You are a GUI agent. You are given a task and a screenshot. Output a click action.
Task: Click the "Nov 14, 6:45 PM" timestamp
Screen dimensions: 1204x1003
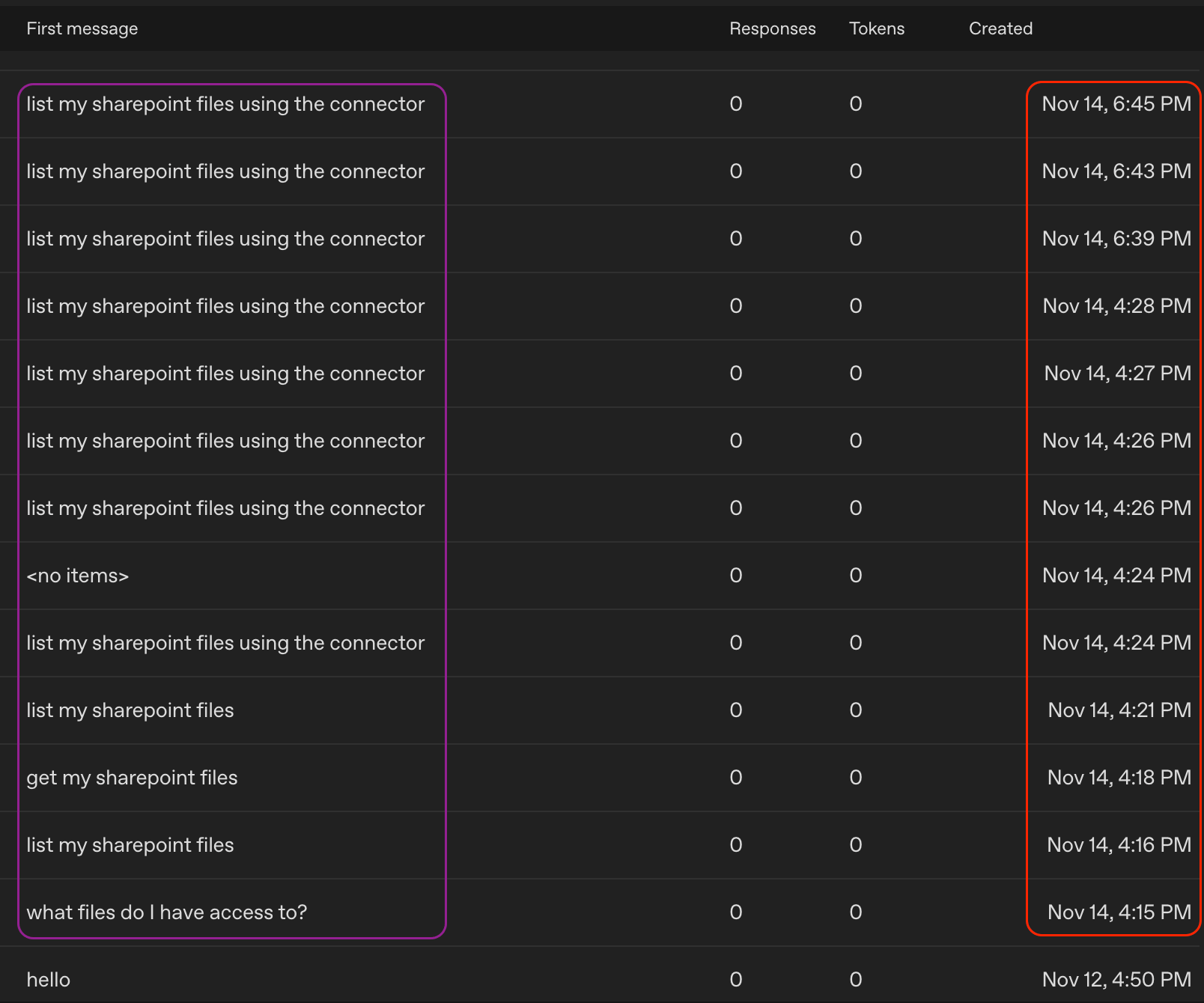1116,104
